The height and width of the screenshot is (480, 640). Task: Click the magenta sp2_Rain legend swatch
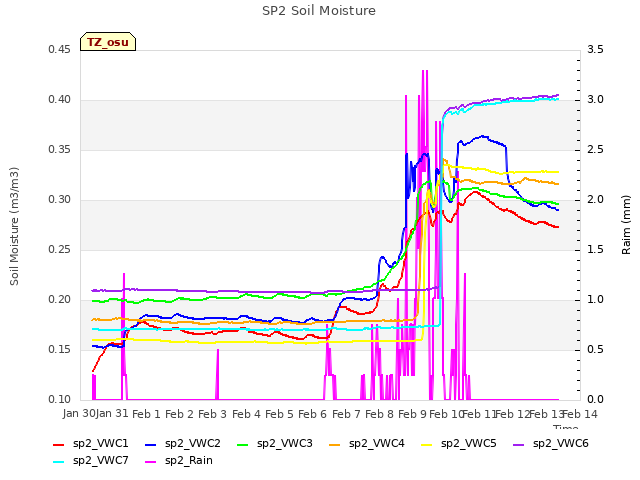coord(151,462)
